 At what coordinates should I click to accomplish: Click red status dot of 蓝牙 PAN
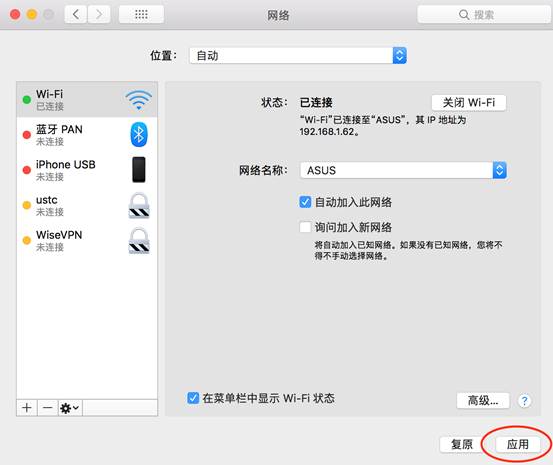(x=26, y=135)
